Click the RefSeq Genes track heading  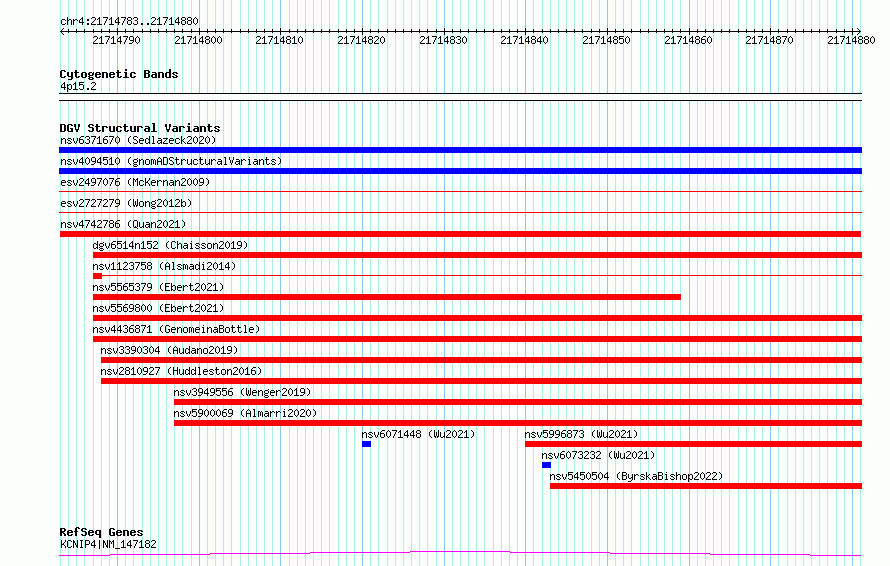(x=101, y=533)
